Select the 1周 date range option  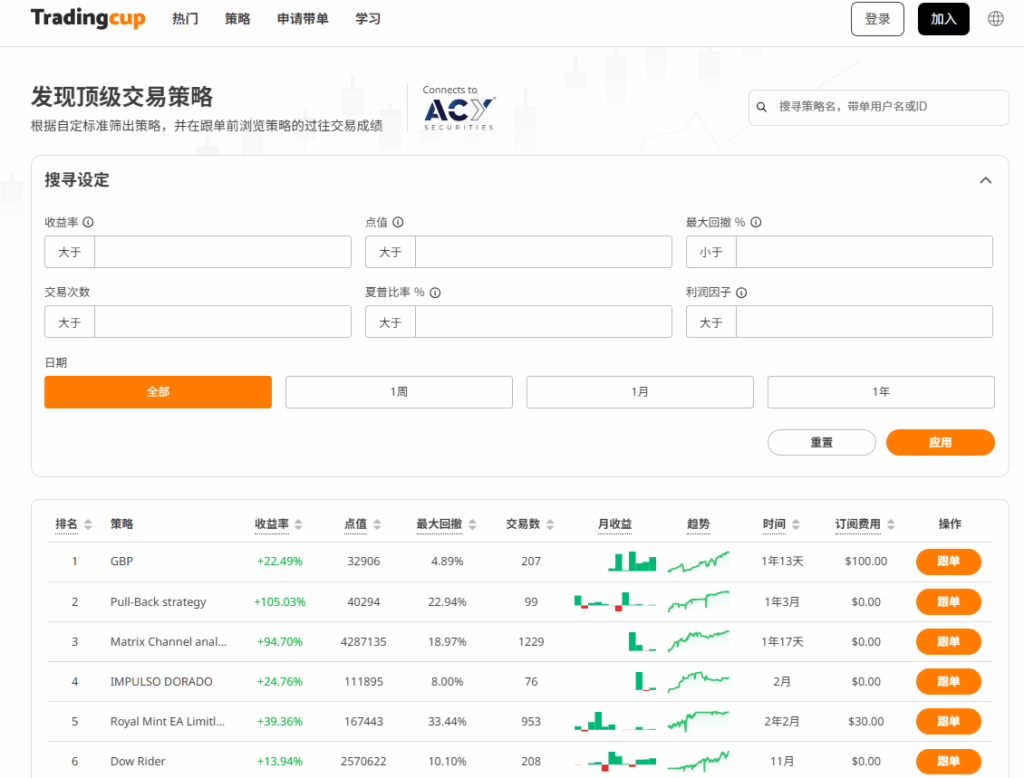pos(399,392)
